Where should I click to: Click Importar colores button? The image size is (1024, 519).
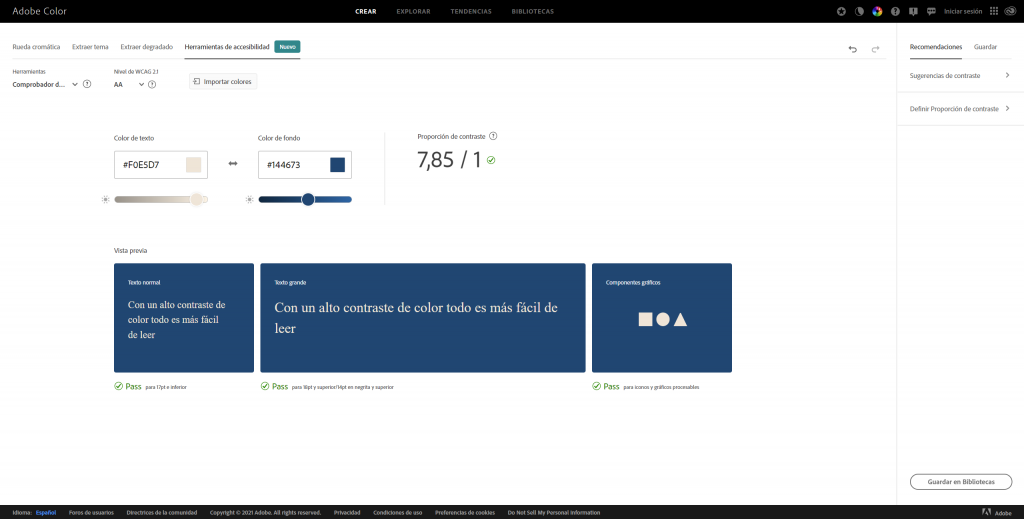tap(223, 82)
